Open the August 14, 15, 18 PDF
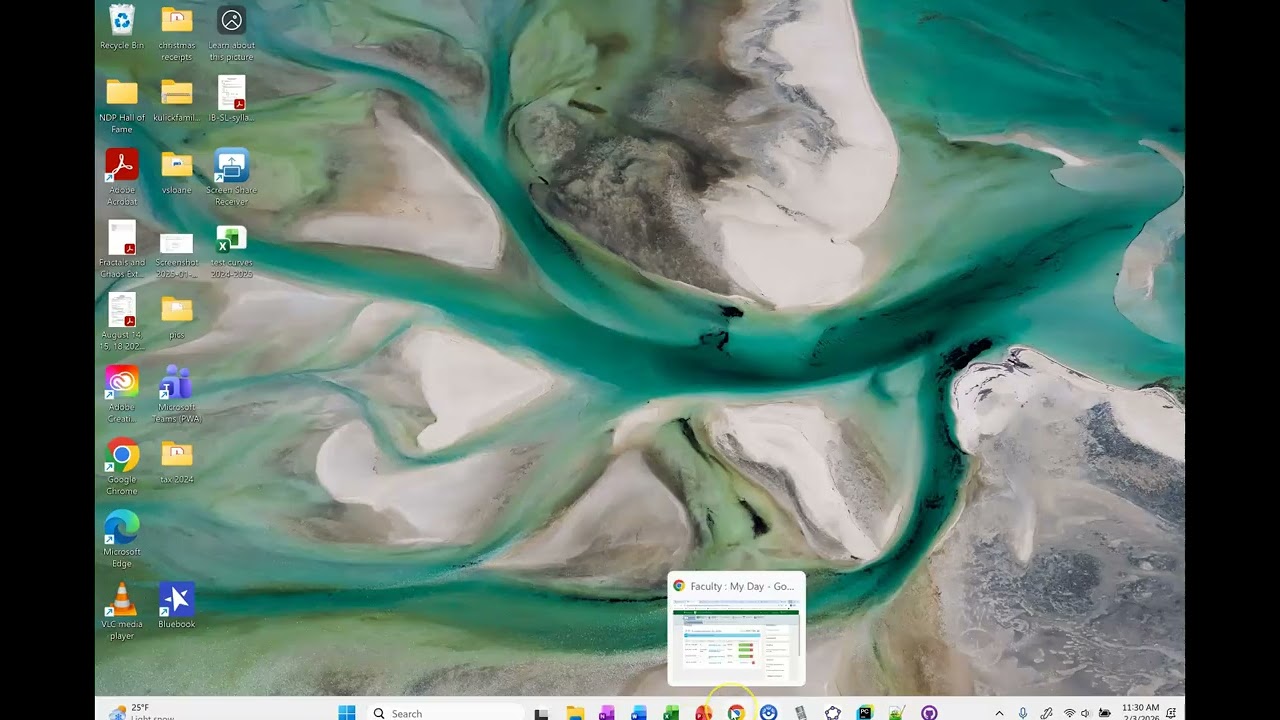 122,321
